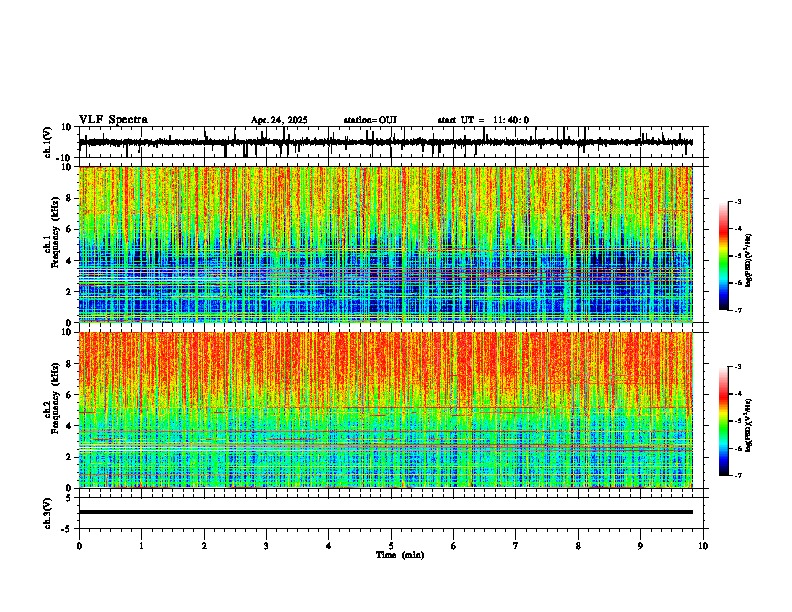
Task: Click the ch.1 waveform trace panel
Action: coord(391,142)
